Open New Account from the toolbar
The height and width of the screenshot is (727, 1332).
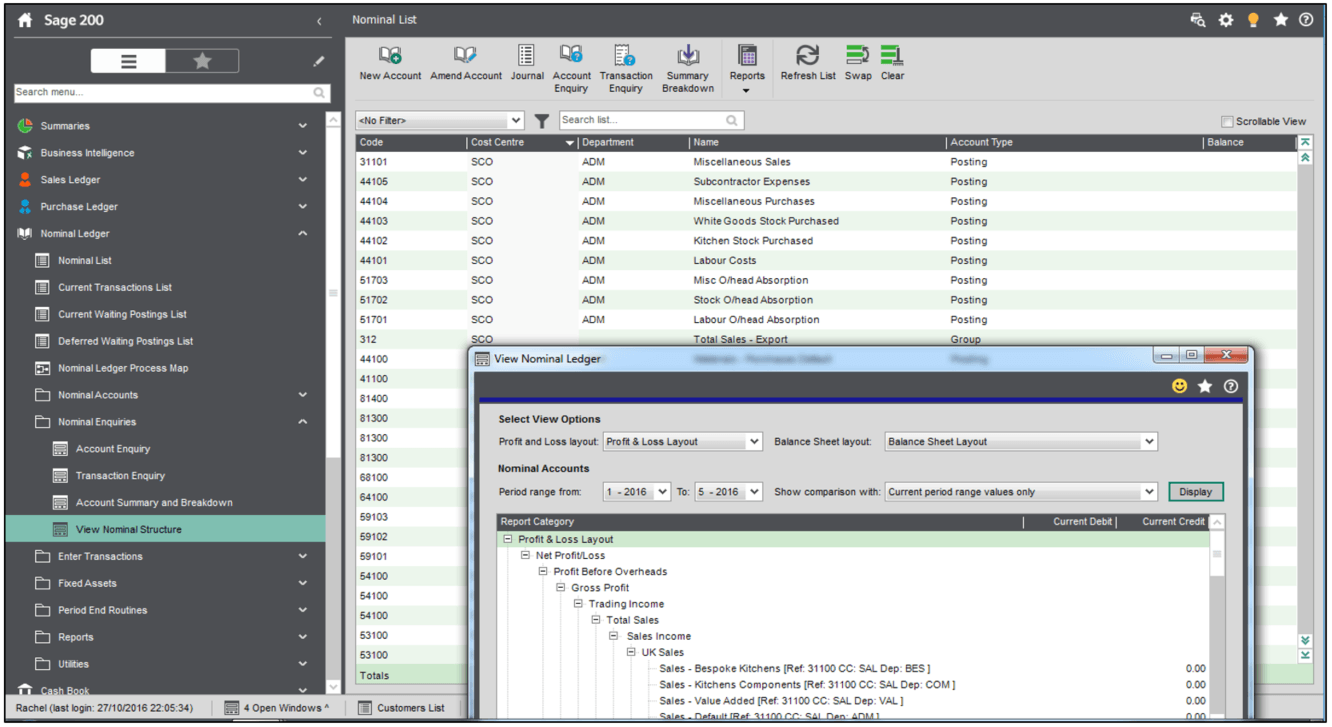point(390,63)
